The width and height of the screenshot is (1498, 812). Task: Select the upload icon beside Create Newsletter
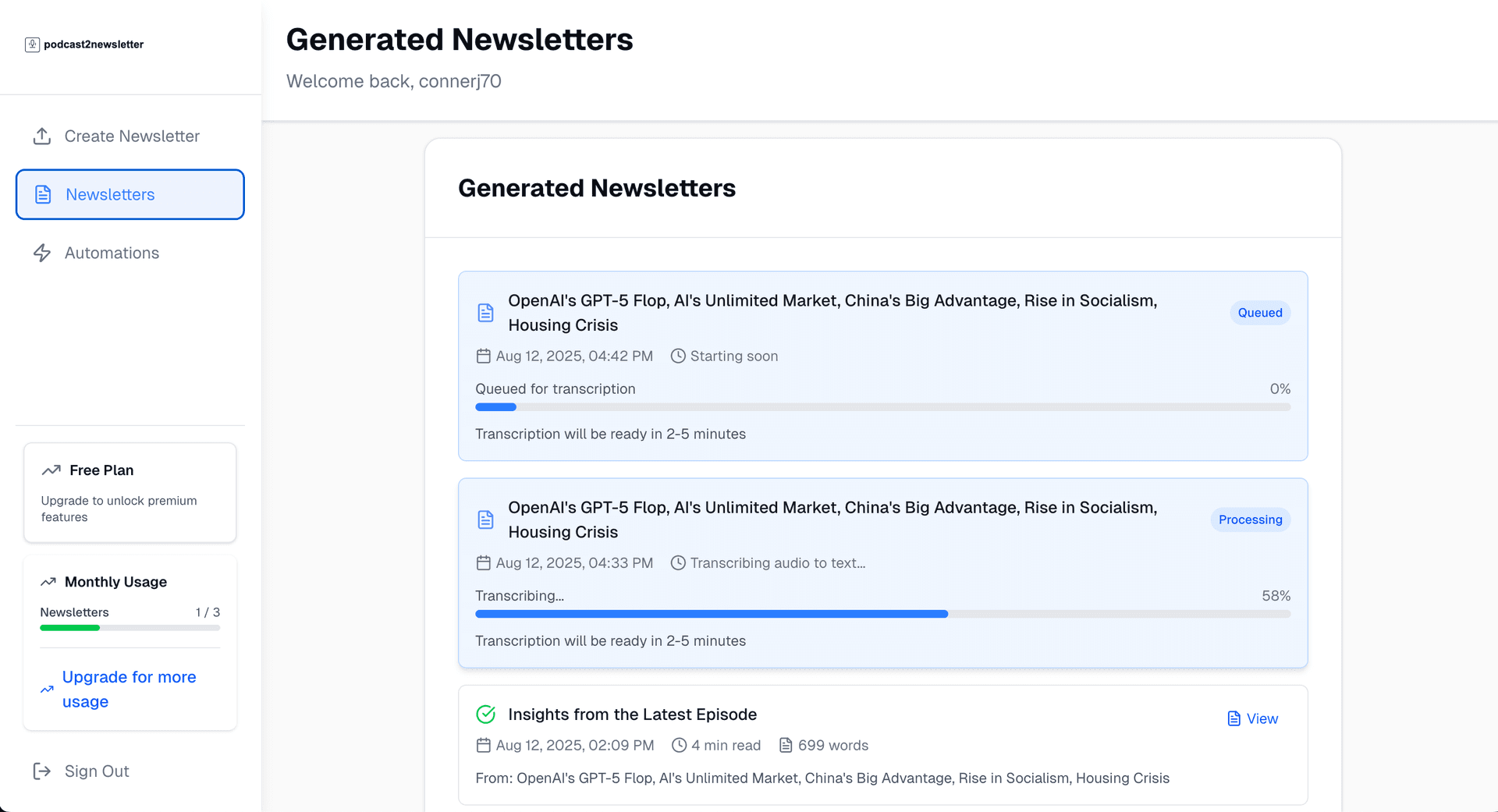43,136
